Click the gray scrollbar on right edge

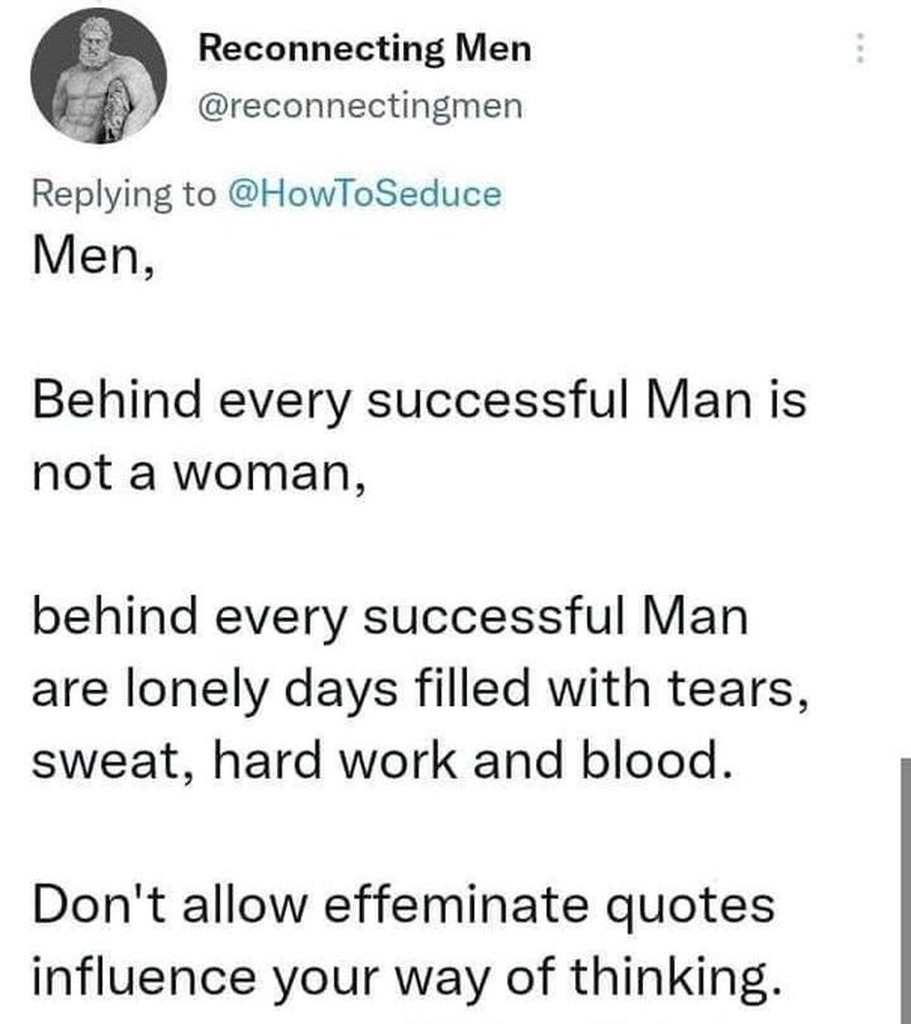[904, 890]
